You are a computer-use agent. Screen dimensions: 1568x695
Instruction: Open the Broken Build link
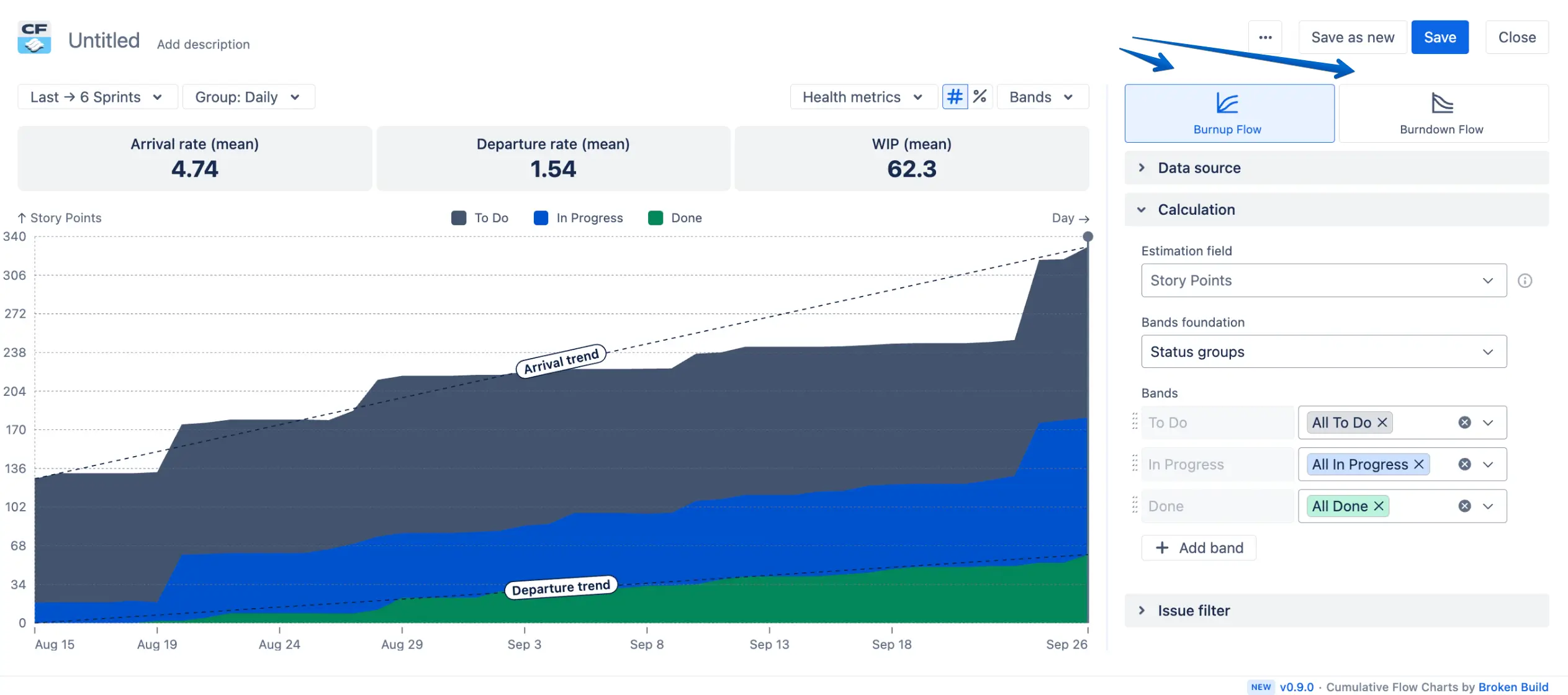point(1513,687)
